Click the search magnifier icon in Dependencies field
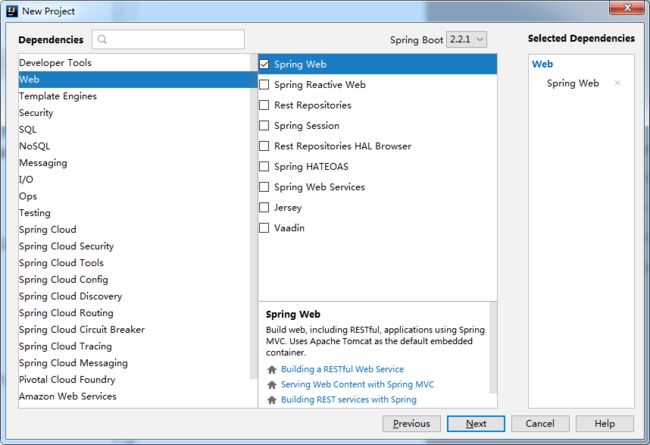Screen dimensions: 650x445 click(x=102, y=39)
